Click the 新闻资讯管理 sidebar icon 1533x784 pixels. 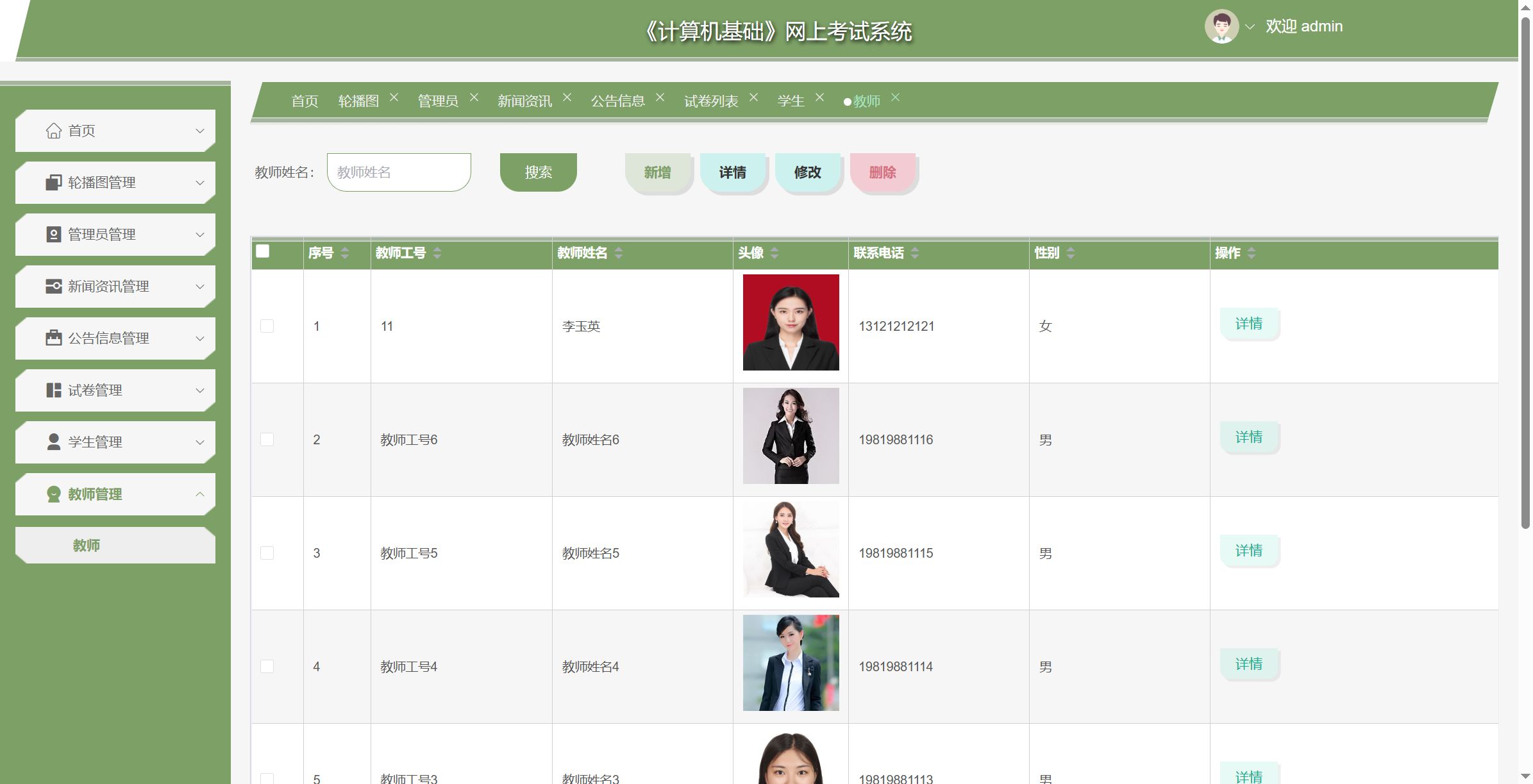click(x=54, y=287)
